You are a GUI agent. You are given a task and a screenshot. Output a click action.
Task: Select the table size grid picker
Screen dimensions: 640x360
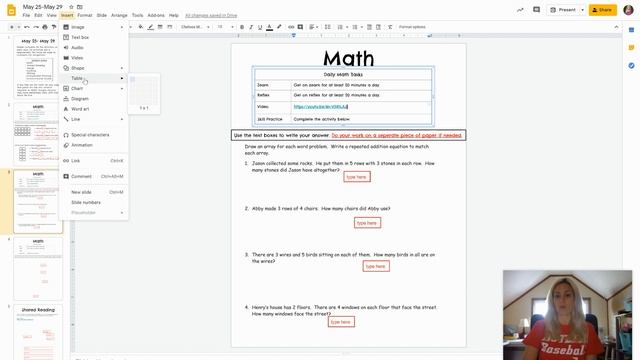[x=144, y=90]
